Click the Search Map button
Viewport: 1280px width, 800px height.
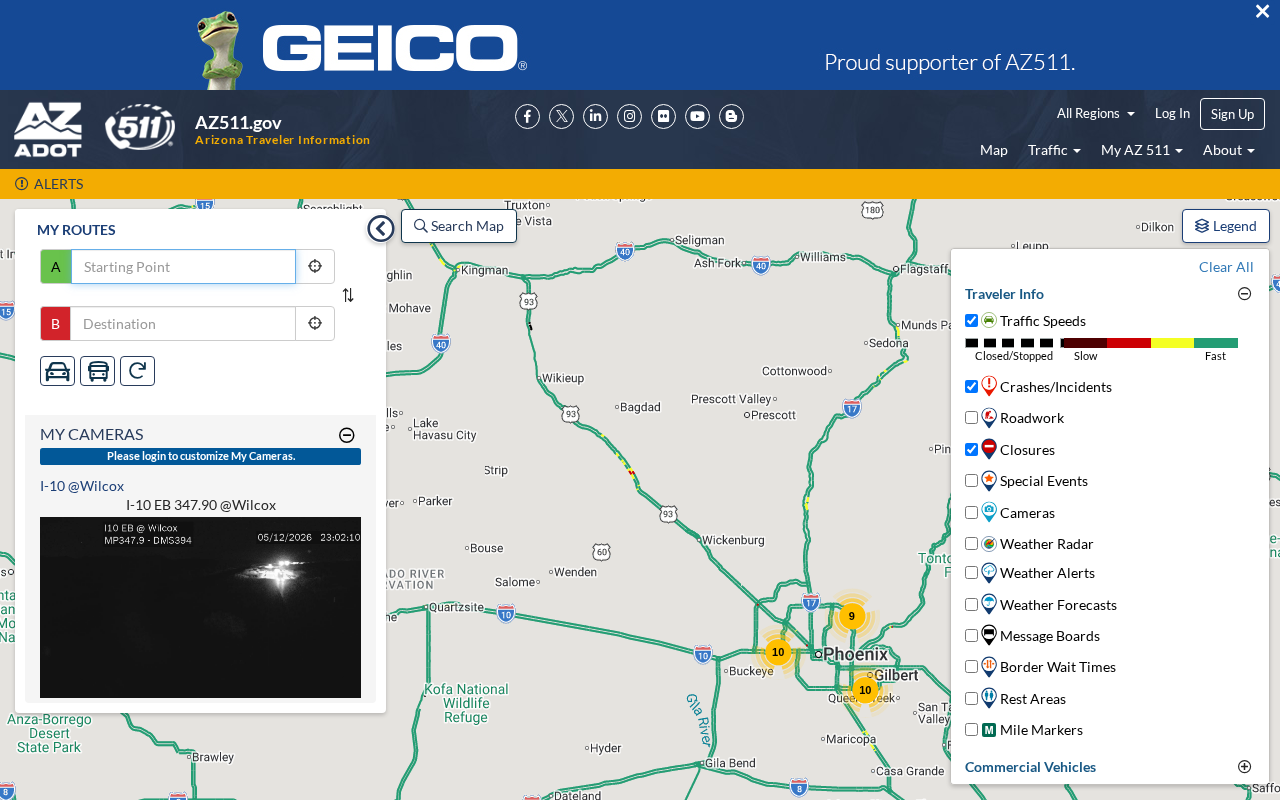(x=459, y=226)
